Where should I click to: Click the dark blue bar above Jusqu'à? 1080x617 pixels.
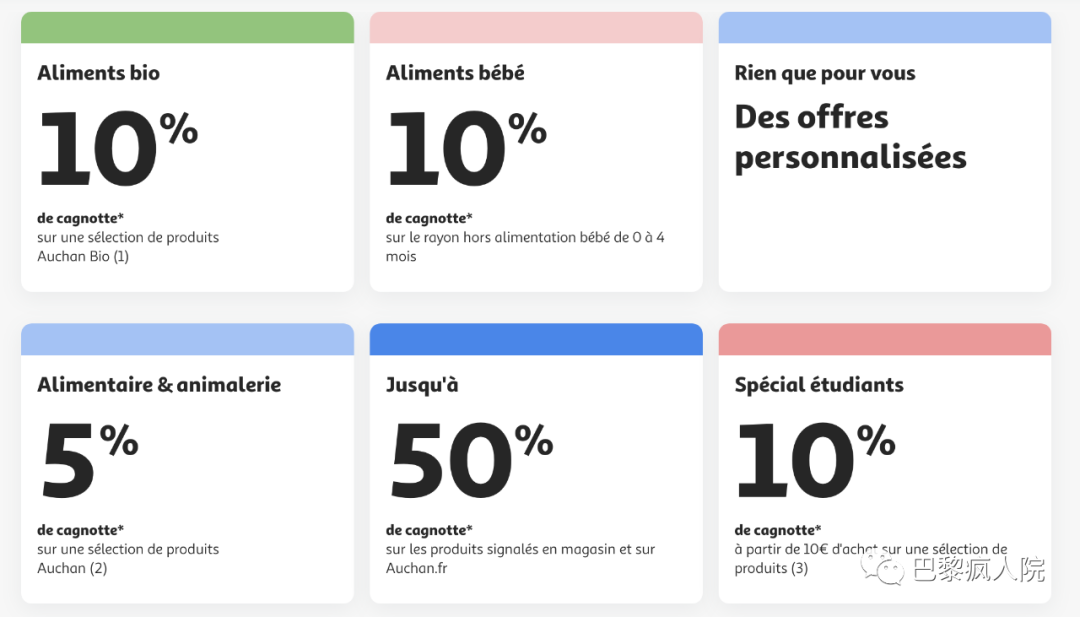click(x=536, y=340)
